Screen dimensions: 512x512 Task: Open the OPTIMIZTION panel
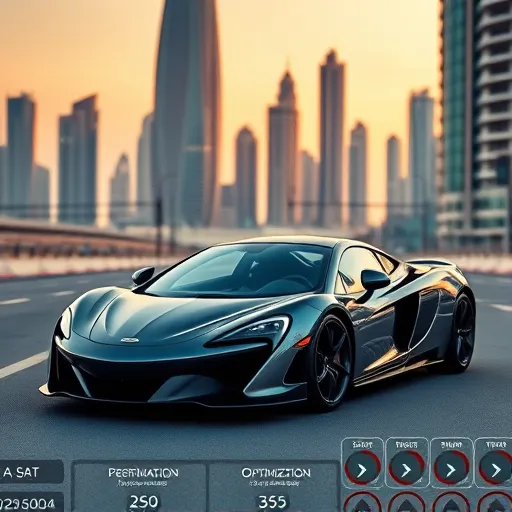click(274, 487)
